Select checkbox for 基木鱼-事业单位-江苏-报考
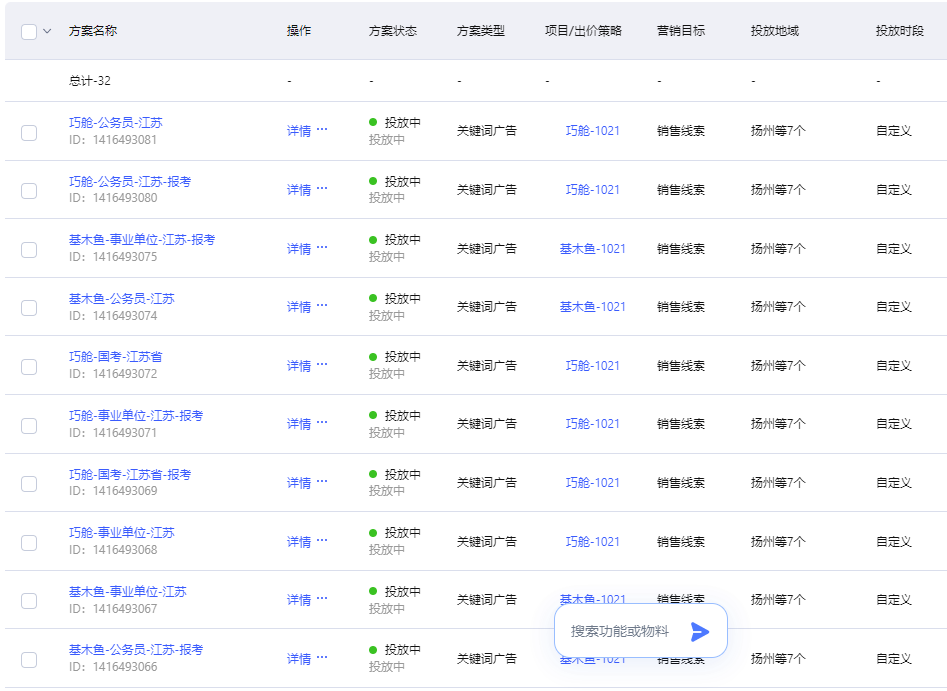 click(x=29, y=249)
